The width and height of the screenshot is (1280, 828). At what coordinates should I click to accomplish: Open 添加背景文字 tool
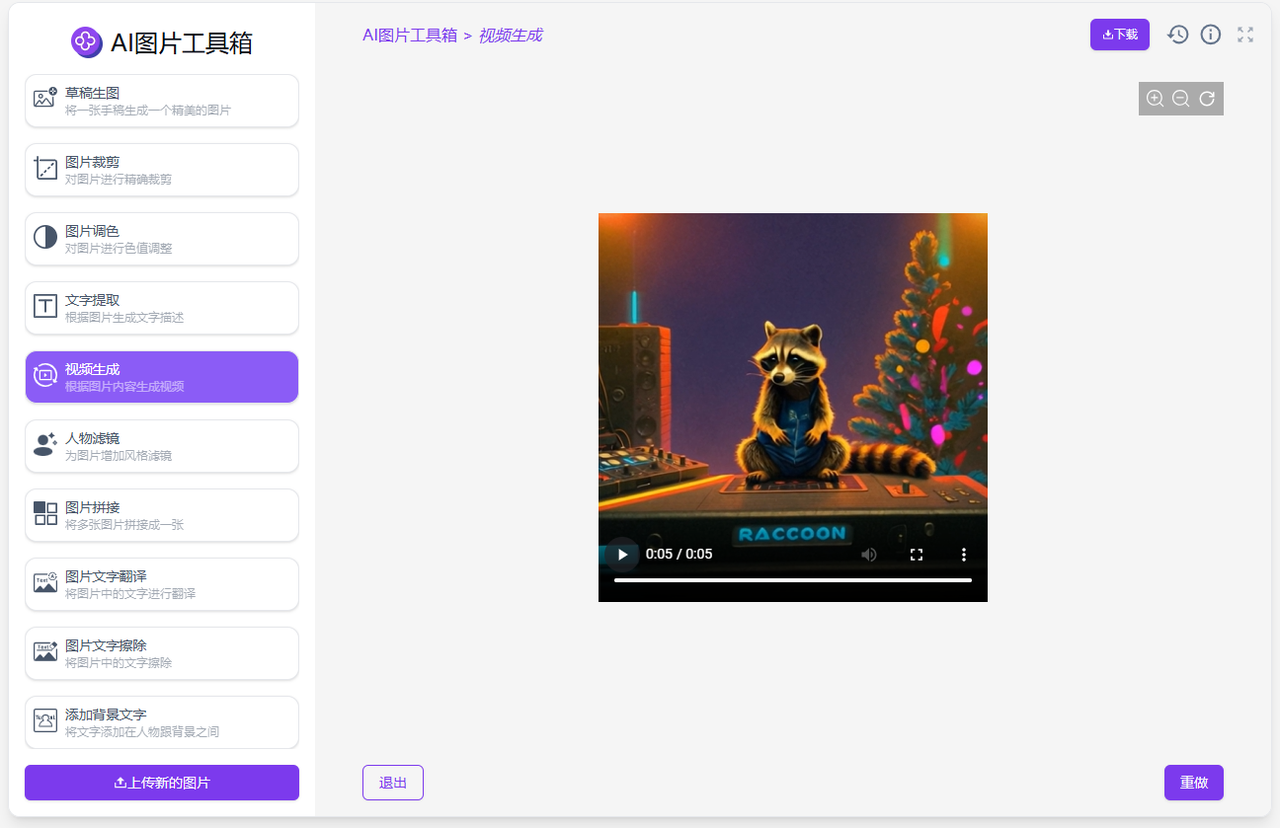[x=162, y=721]
